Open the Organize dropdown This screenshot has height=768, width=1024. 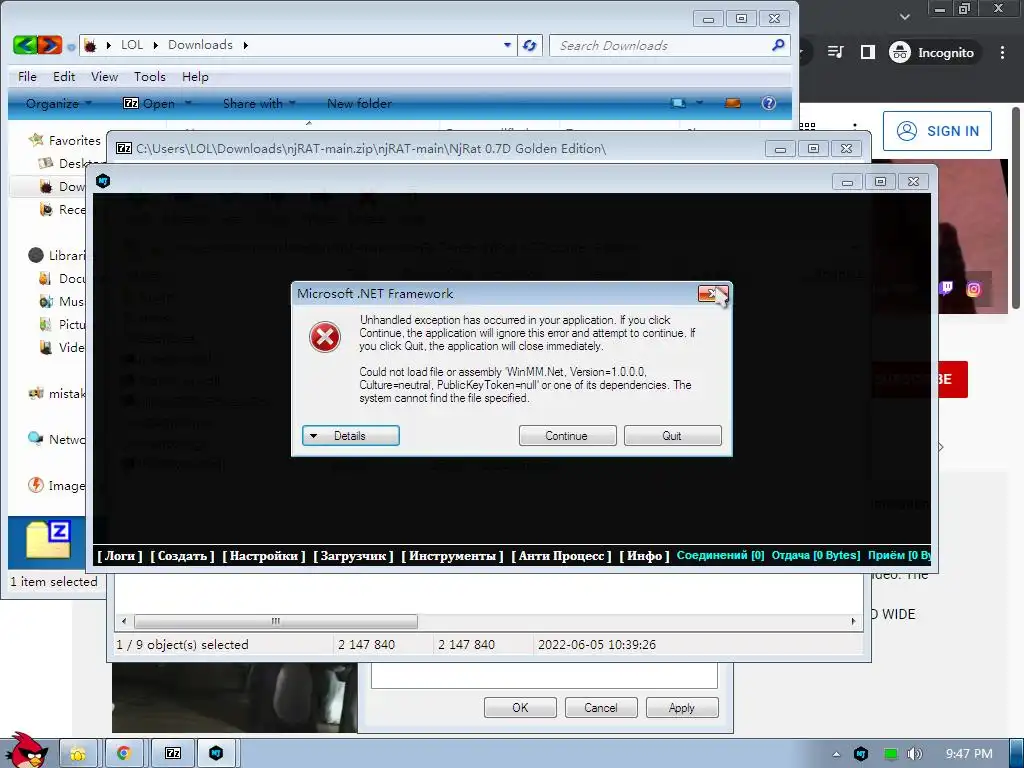point(59,103)
